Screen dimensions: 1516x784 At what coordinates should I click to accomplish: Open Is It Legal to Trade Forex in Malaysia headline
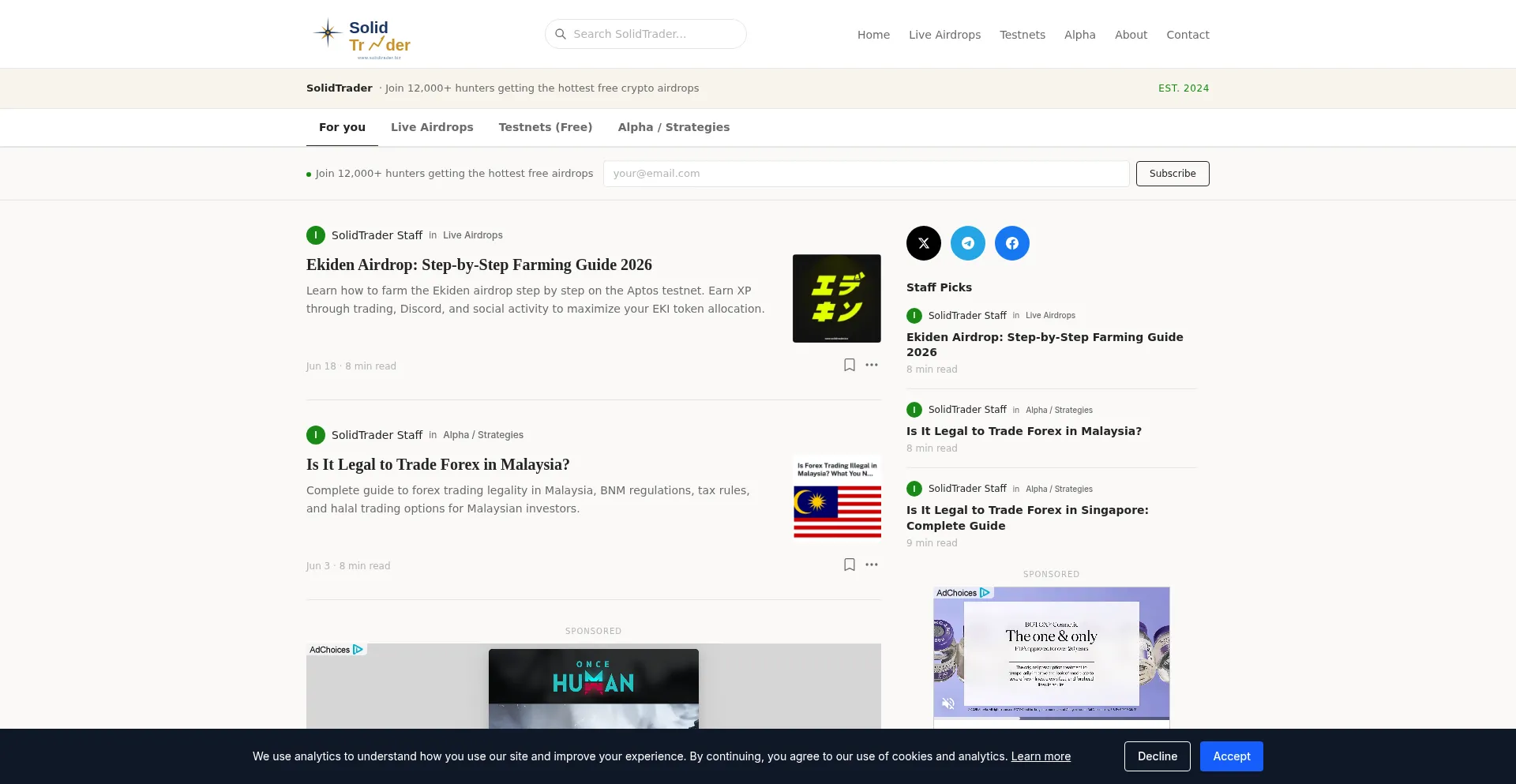pos(438,464)
